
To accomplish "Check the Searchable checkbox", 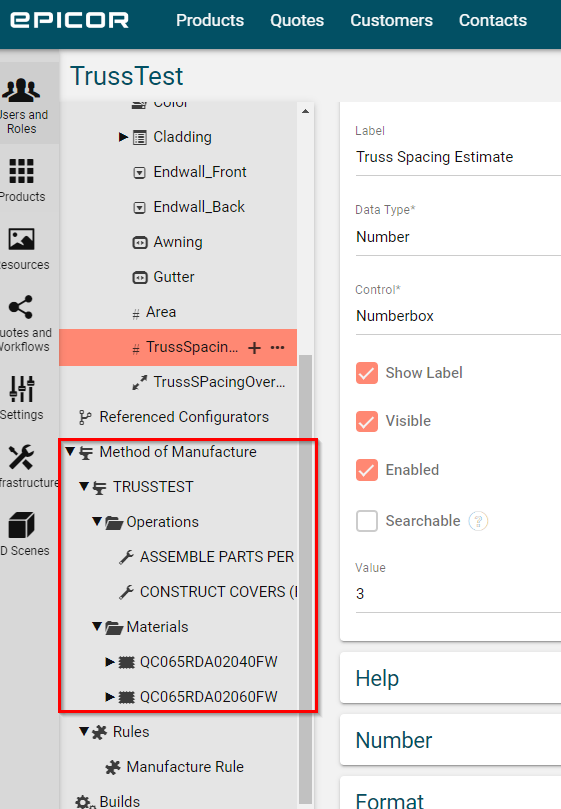I will click(x=366, y=521).
